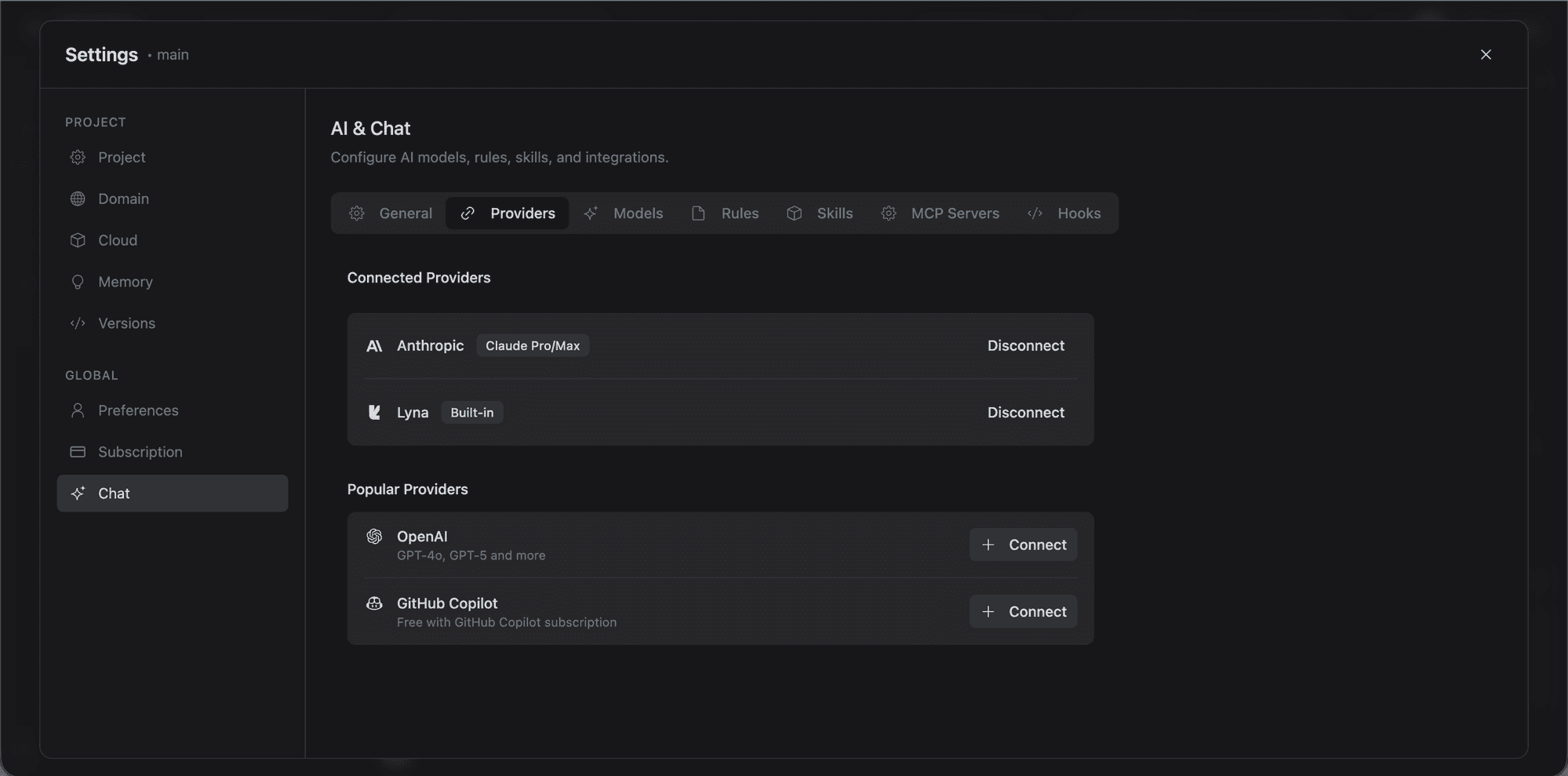Close the Settings dialog

1486,54
